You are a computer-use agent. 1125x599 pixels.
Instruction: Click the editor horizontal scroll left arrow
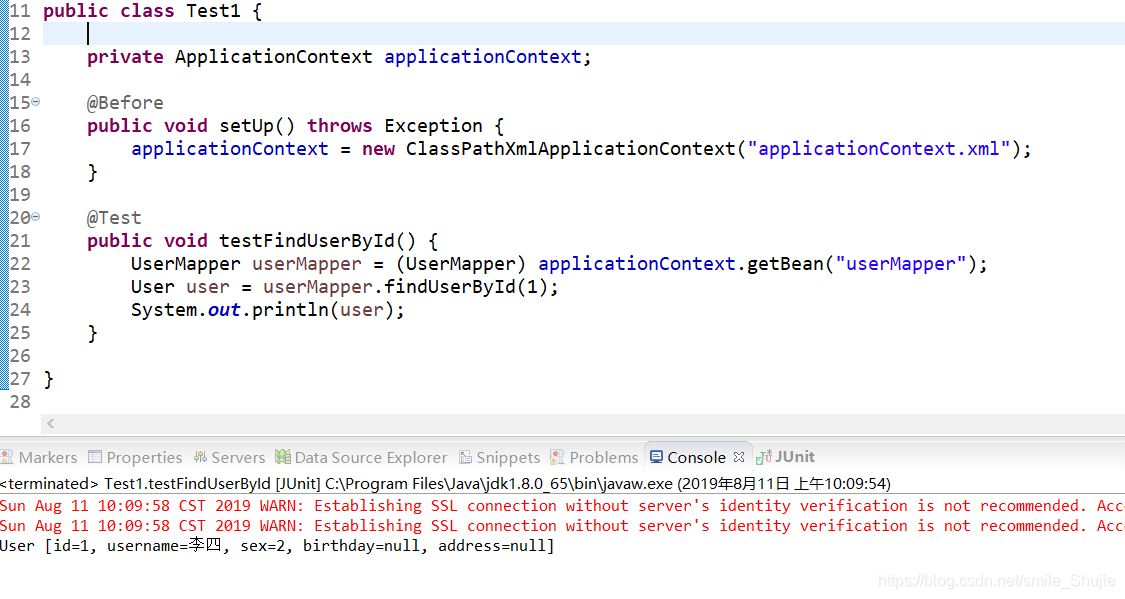(x=50, y=424)
